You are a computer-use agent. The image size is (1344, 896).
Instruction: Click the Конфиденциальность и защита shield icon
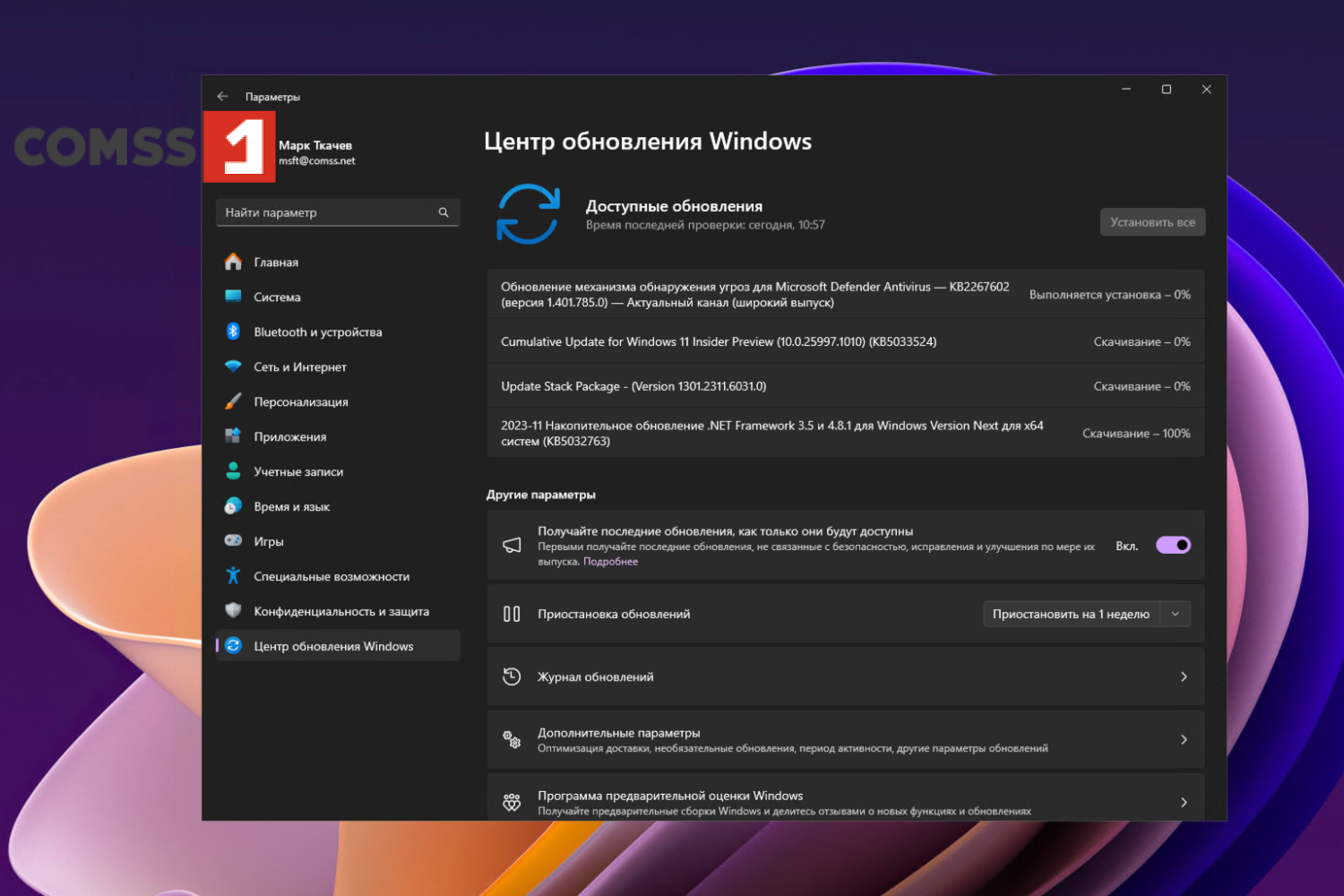click(233, 611)
